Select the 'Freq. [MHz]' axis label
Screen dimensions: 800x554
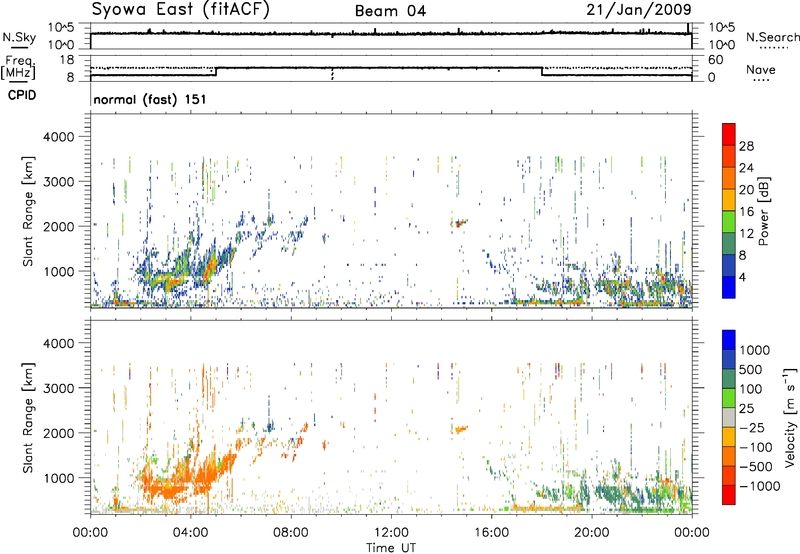[18, 67]
